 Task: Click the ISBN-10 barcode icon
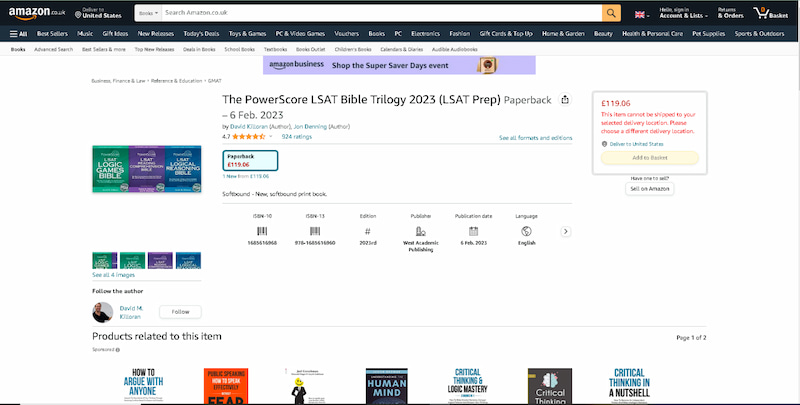point(262,231)
